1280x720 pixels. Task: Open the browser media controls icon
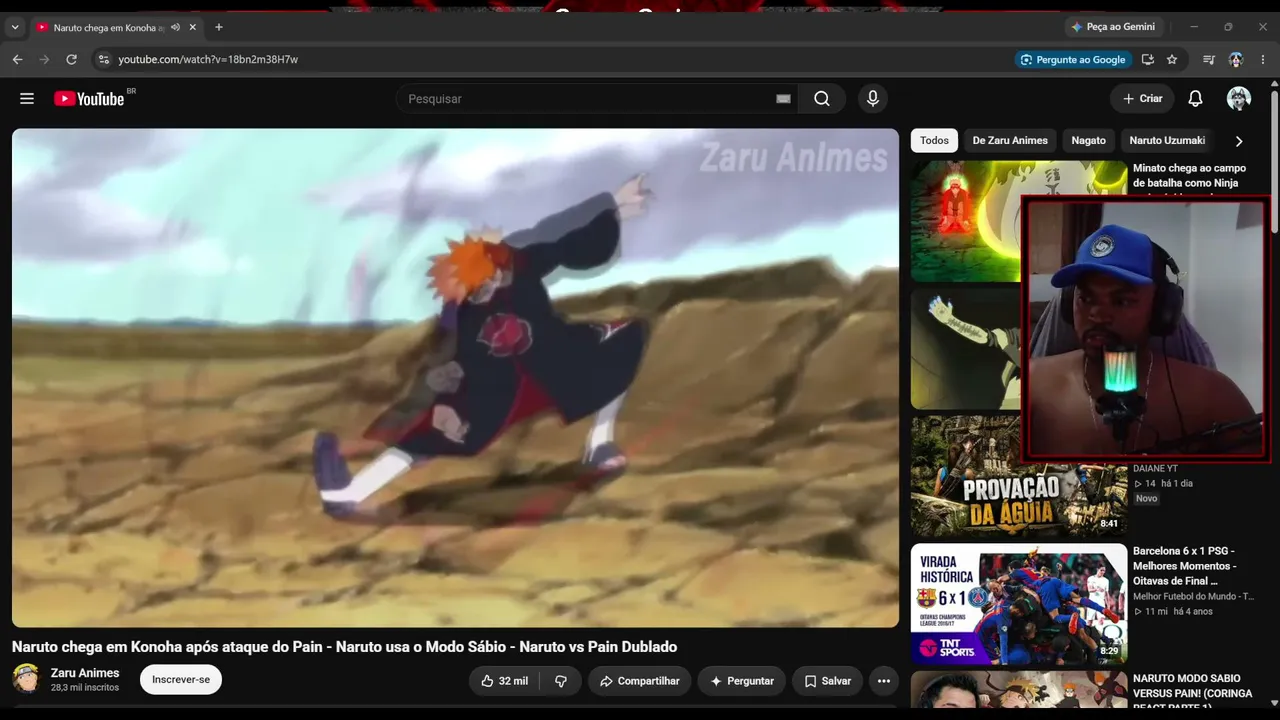pyautogui.click(x=1209, y=59)
